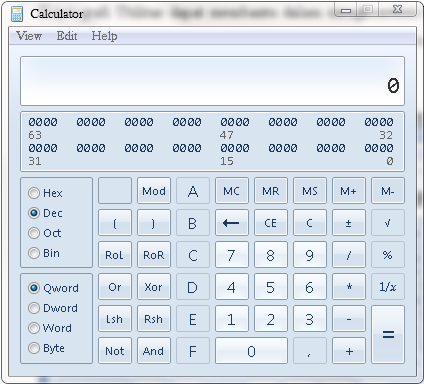Click the number 2 button
The width and height of the screenshot is (424, 384).
click(x=271, y=319)
